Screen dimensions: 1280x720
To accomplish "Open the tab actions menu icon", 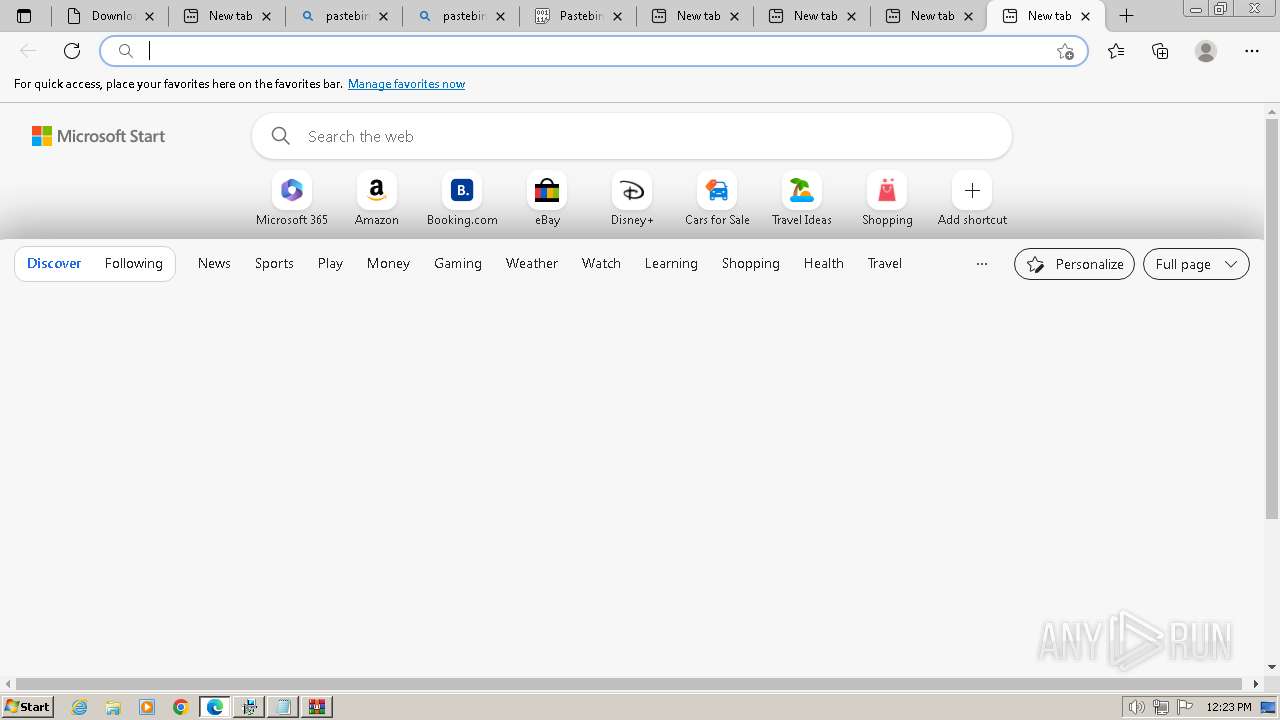I will pyautogui.click(x=24, y=16).
